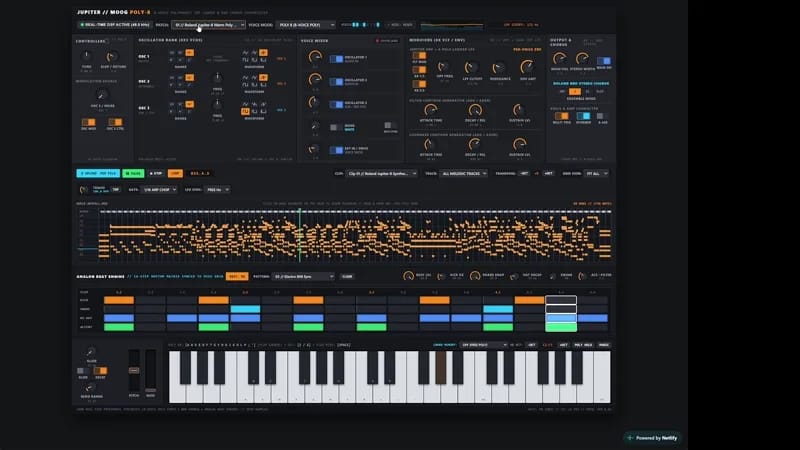Open the LFO Sync dropdown
Viewport: 800px width, 450px height.
point(217,190)
